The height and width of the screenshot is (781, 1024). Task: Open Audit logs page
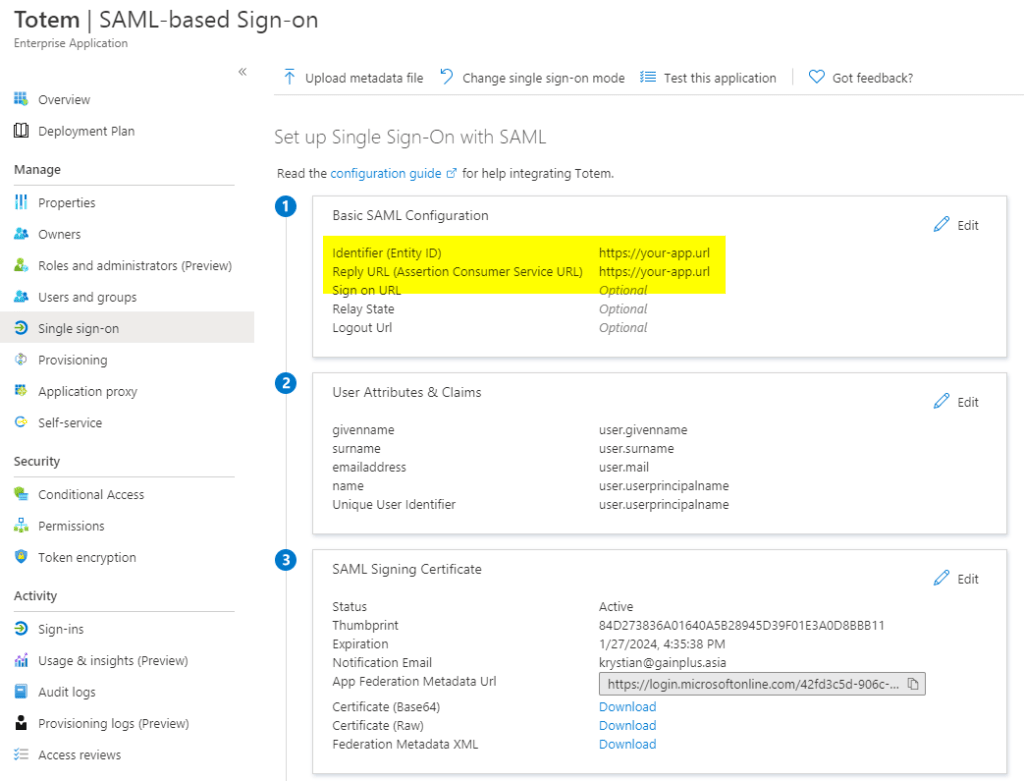coord(67,691)
